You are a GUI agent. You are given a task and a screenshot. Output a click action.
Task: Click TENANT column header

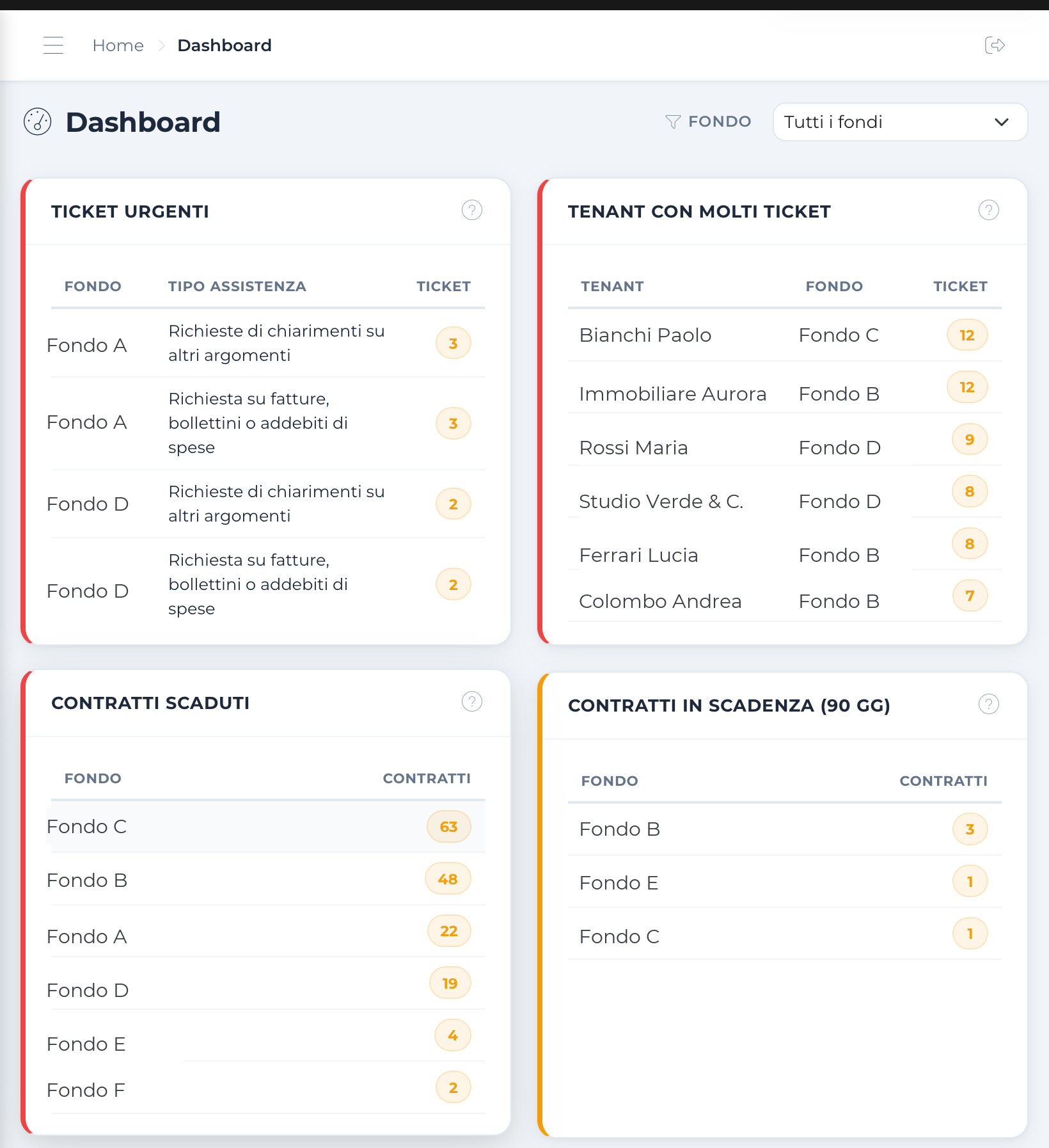[x=613, y=286]
